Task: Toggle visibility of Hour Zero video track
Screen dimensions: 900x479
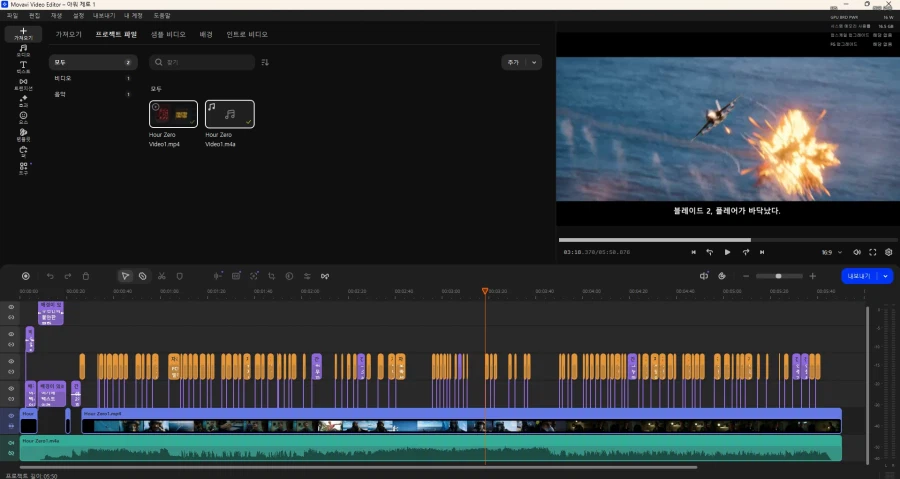Action: [11, 415]
